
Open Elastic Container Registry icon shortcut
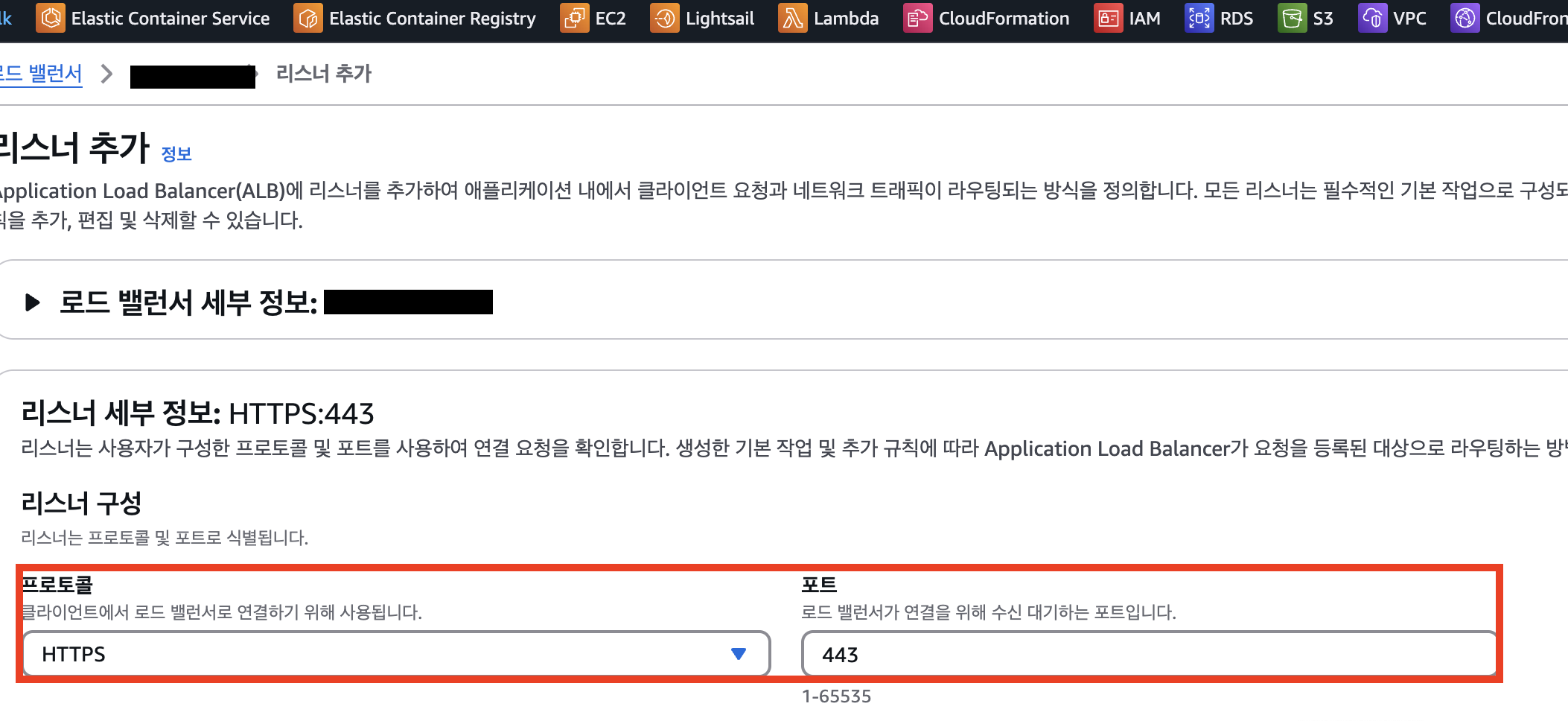coord(308,18)
